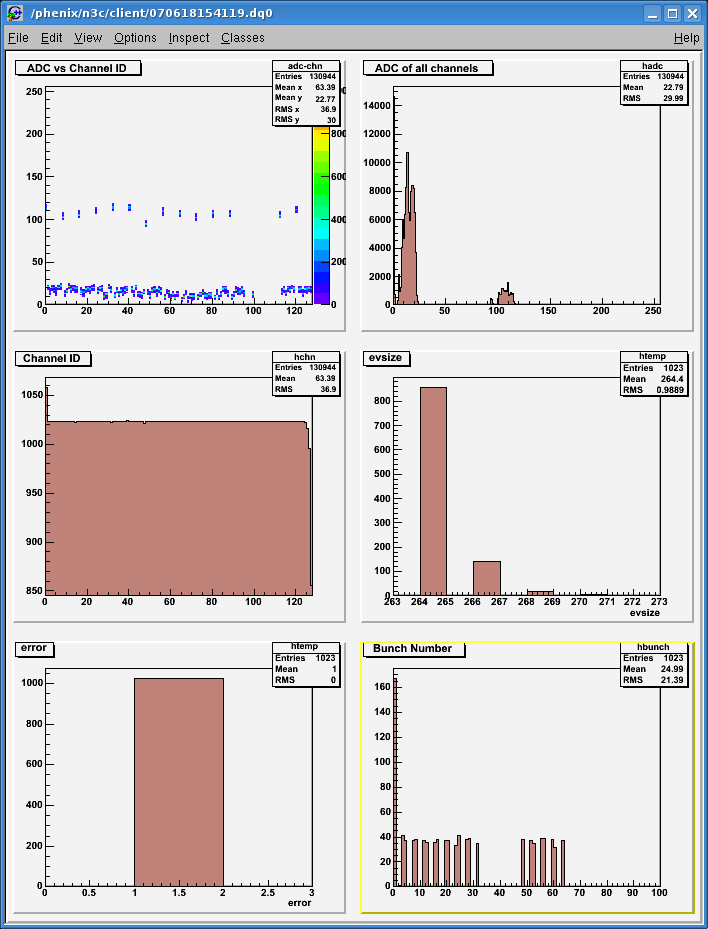
Task: Open the Help menu
Action: coord(686,38)
